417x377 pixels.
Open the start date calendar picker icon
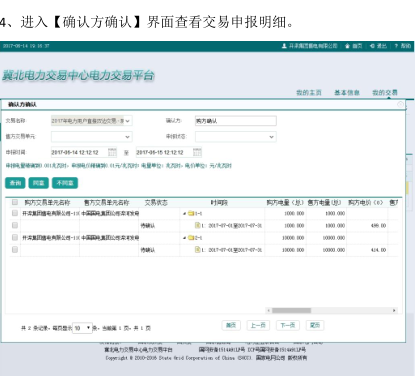(x=112, y=152)
